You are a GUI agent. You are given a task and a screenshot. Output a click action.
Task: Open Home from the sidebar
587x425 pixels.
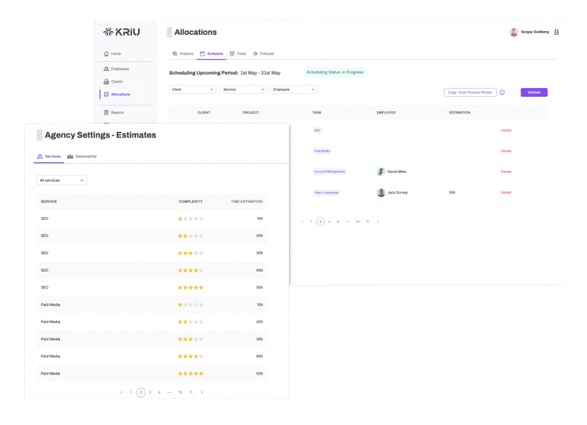112,54
